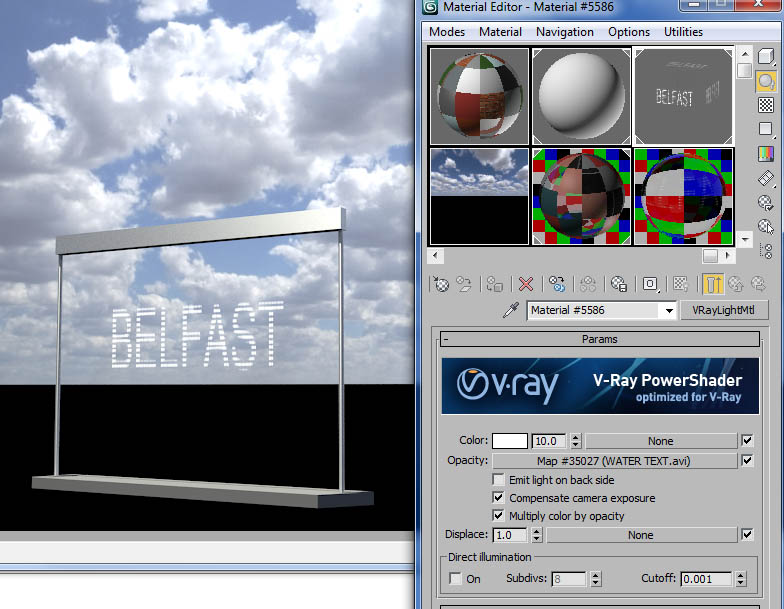Click the Color multiplier spinner arrows
This screenshot has width=784, height=609.
[576, 440]
